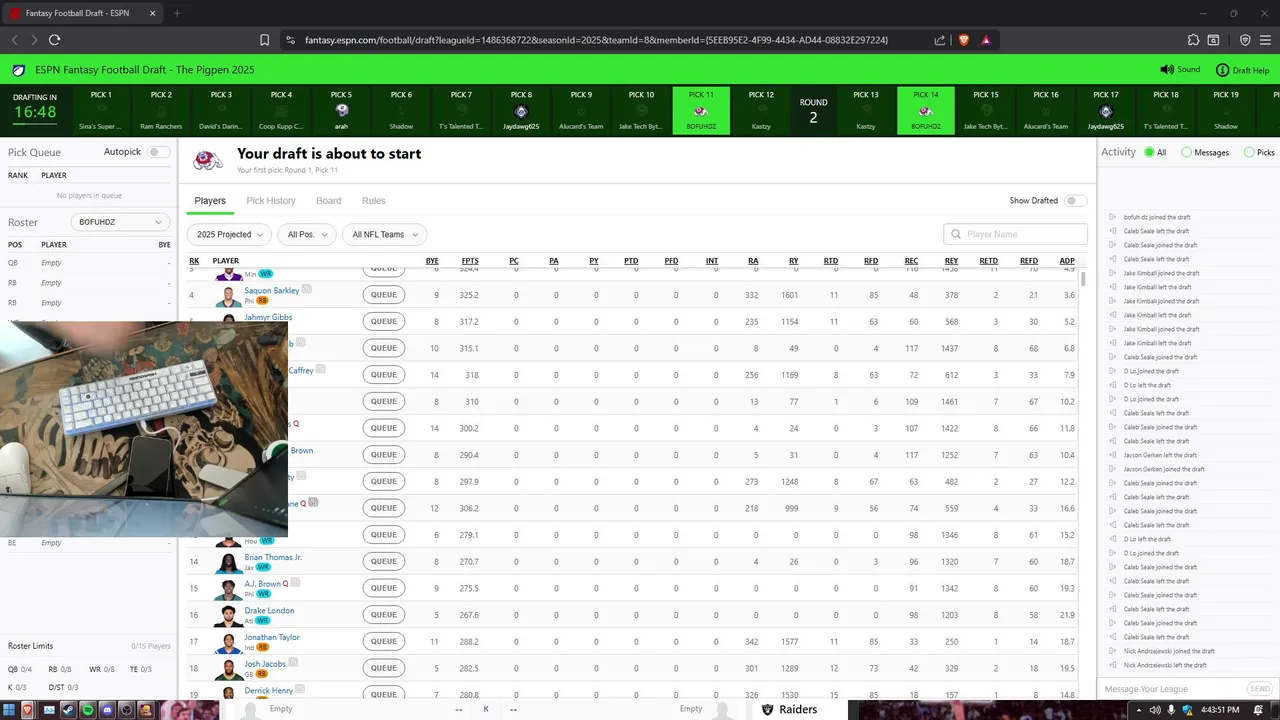Open the BOFUHDZ roster dropdown
This screenshot has height=720, width=1280.
click(x=120, y=222)
